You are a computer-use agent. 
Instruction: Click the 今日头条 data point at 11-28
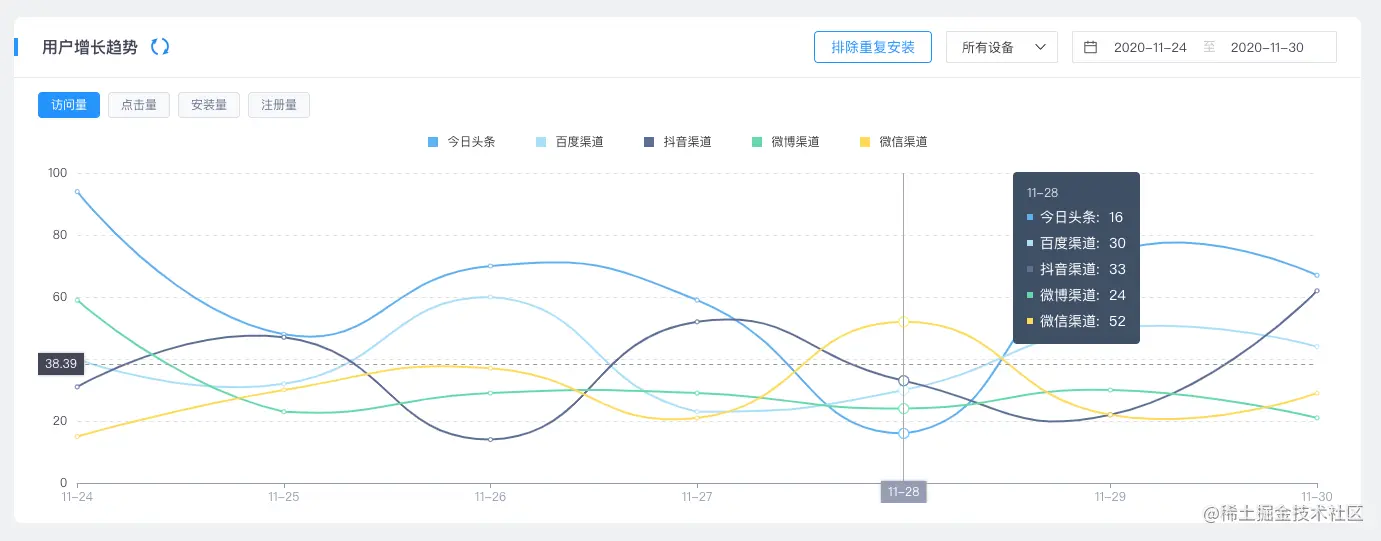[904, 434]
